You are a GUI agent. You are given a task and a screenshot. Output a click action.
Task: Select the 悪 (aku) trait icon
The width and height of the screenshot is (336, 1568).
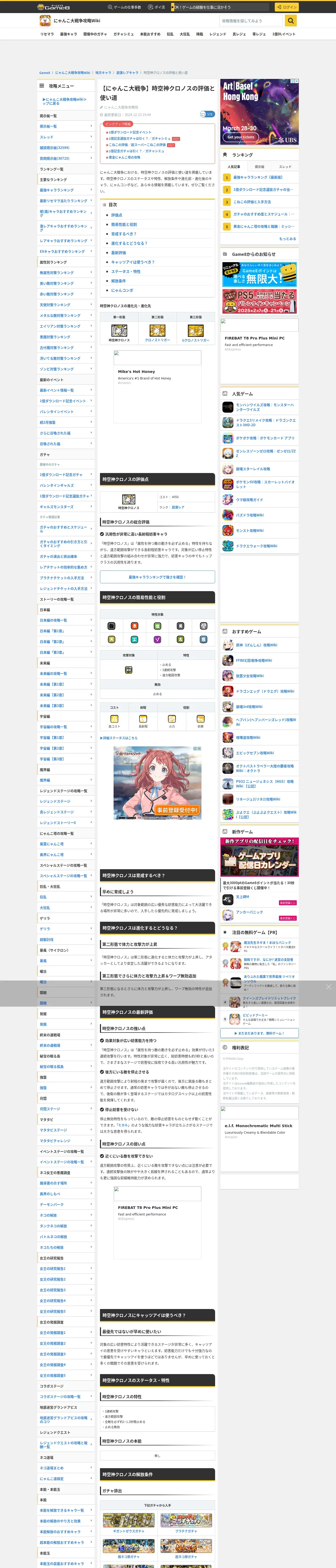click(203, 640)
